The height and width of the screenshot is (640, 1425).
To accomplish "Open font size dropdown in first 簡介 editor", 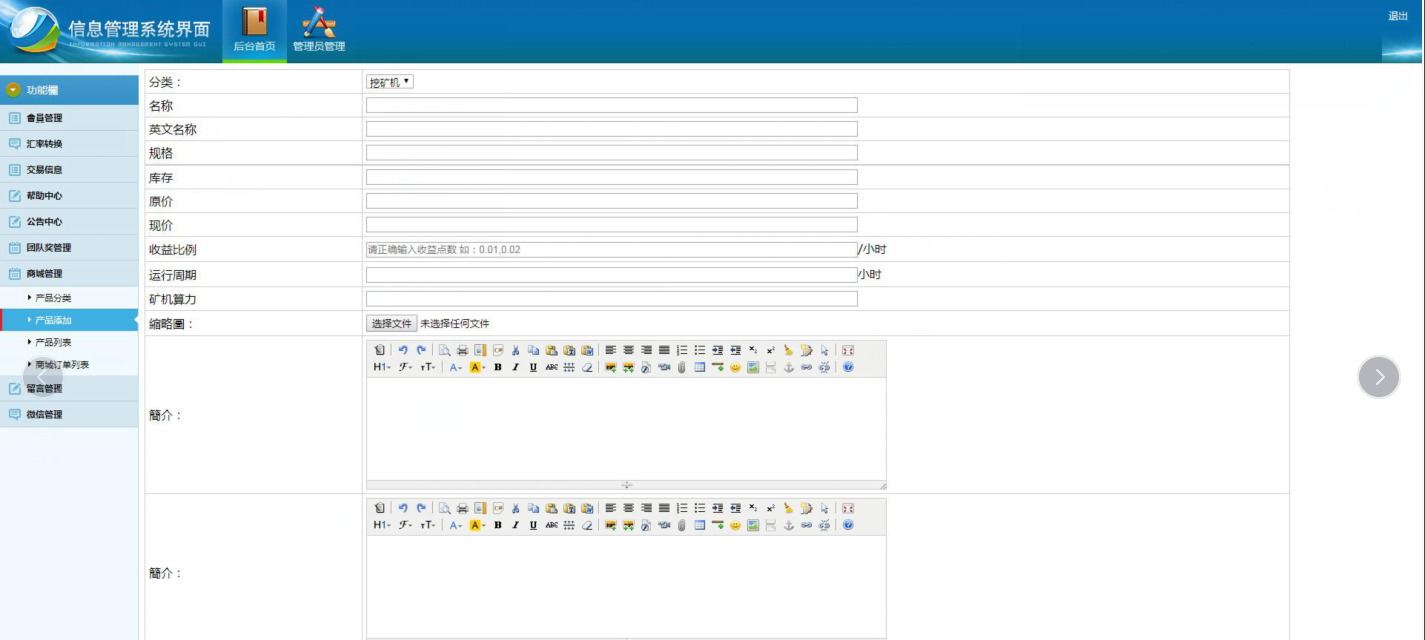I will [428, 367].
